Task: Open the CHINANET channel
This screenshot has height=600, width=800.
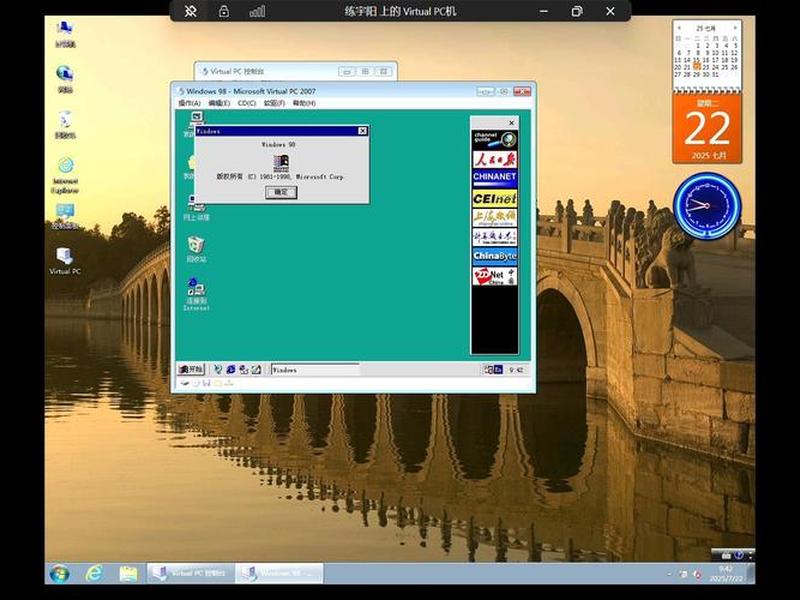Action: coord(494,178)
